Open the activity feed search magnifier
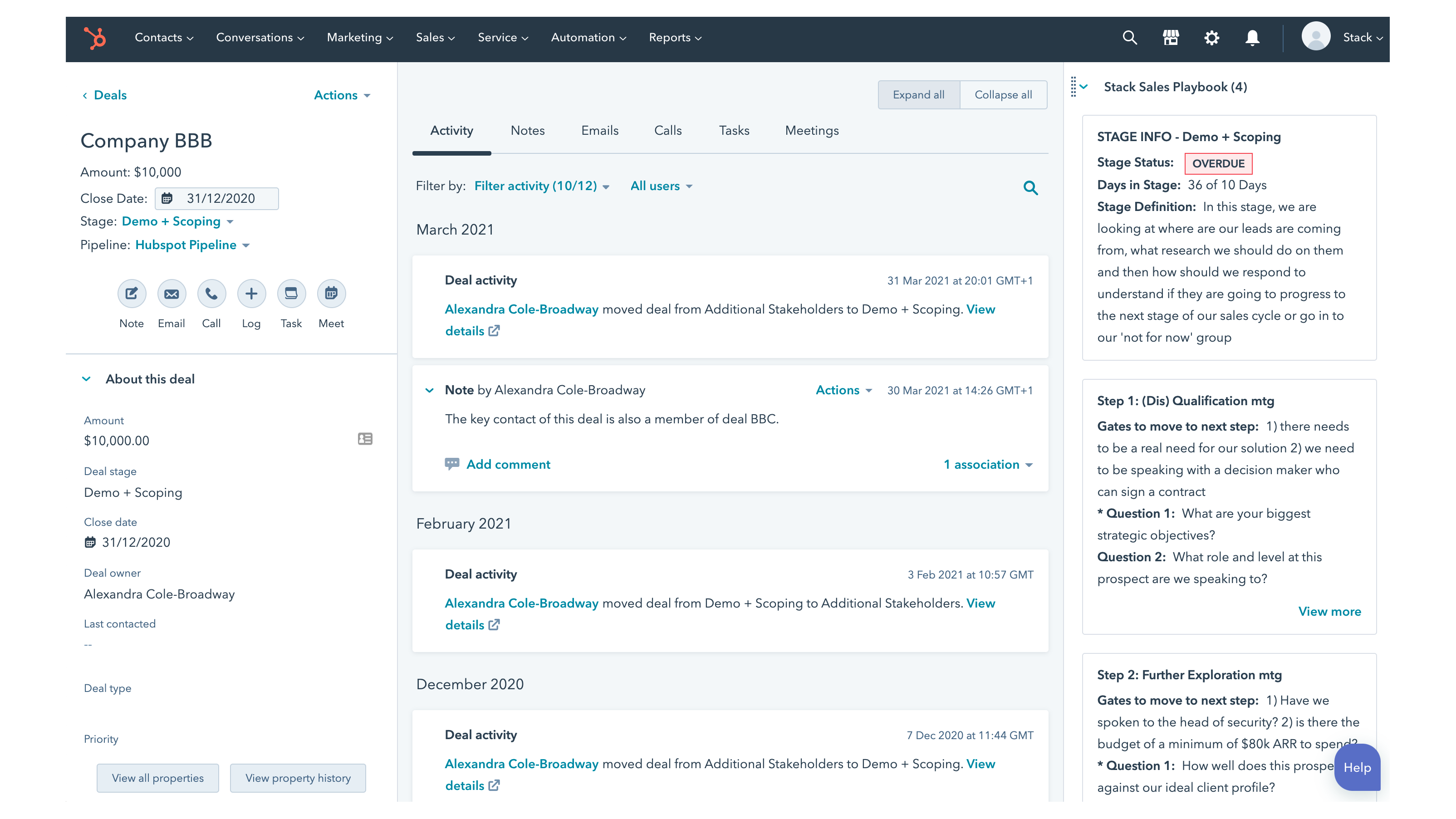This screenshot has height=819, width=1456. click(x=1030, y=187)
